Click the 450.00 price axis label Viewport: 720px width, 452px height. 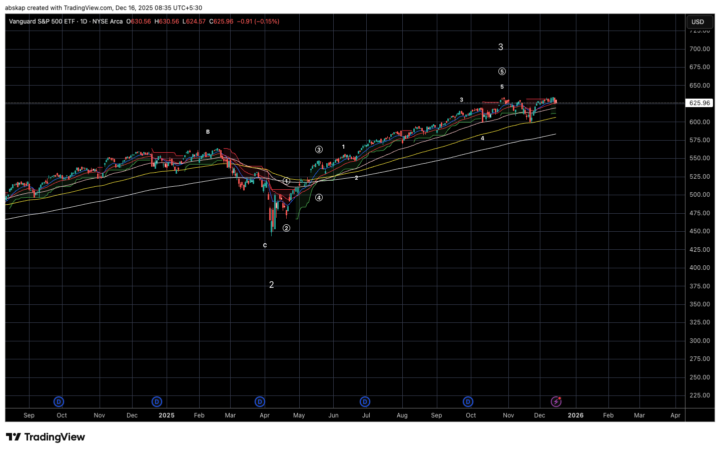point(700,231)
